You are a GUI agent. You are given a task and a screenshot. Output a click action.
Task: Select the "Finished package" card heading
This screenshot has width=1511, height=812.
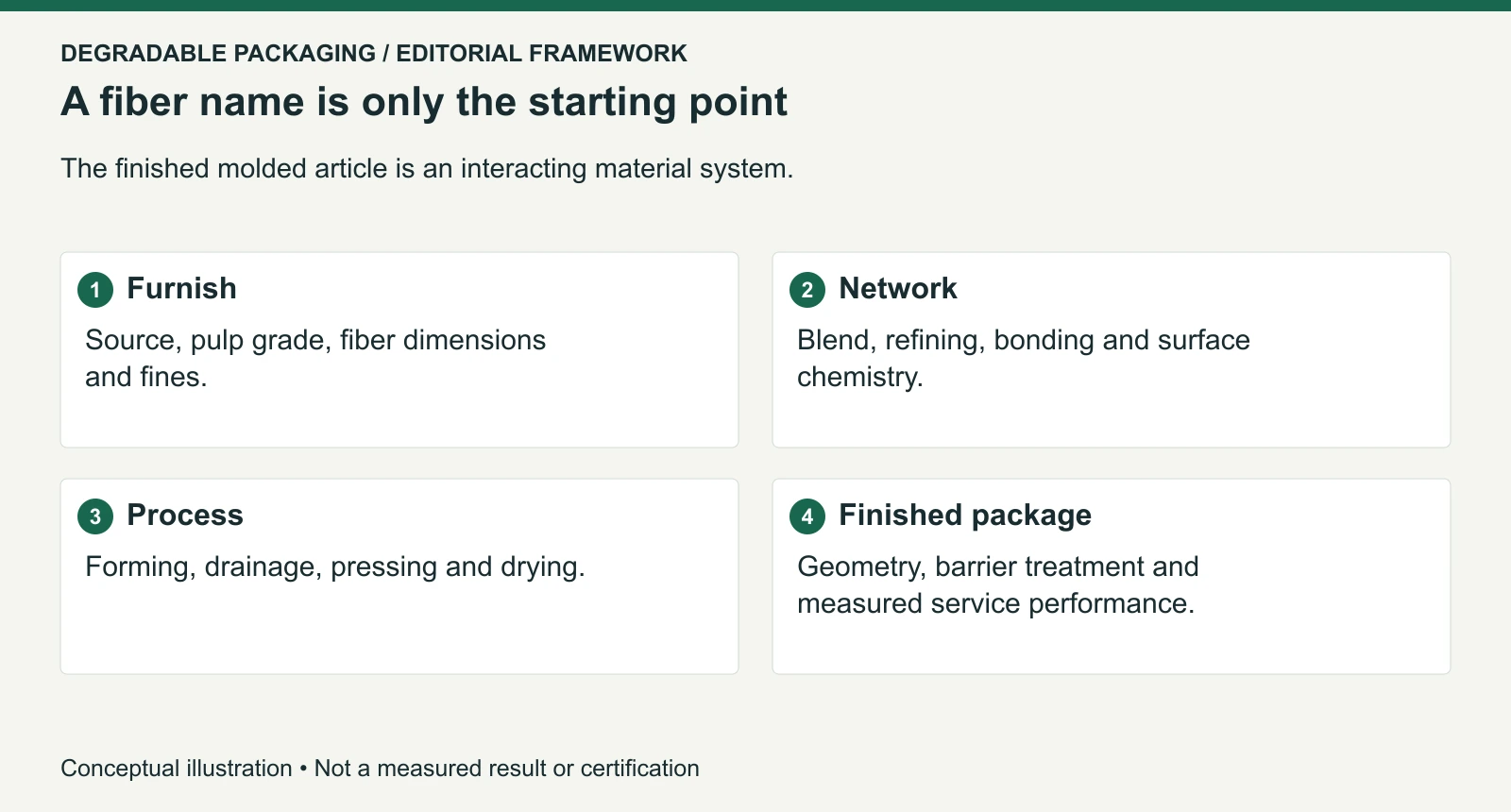coord(965,516)
